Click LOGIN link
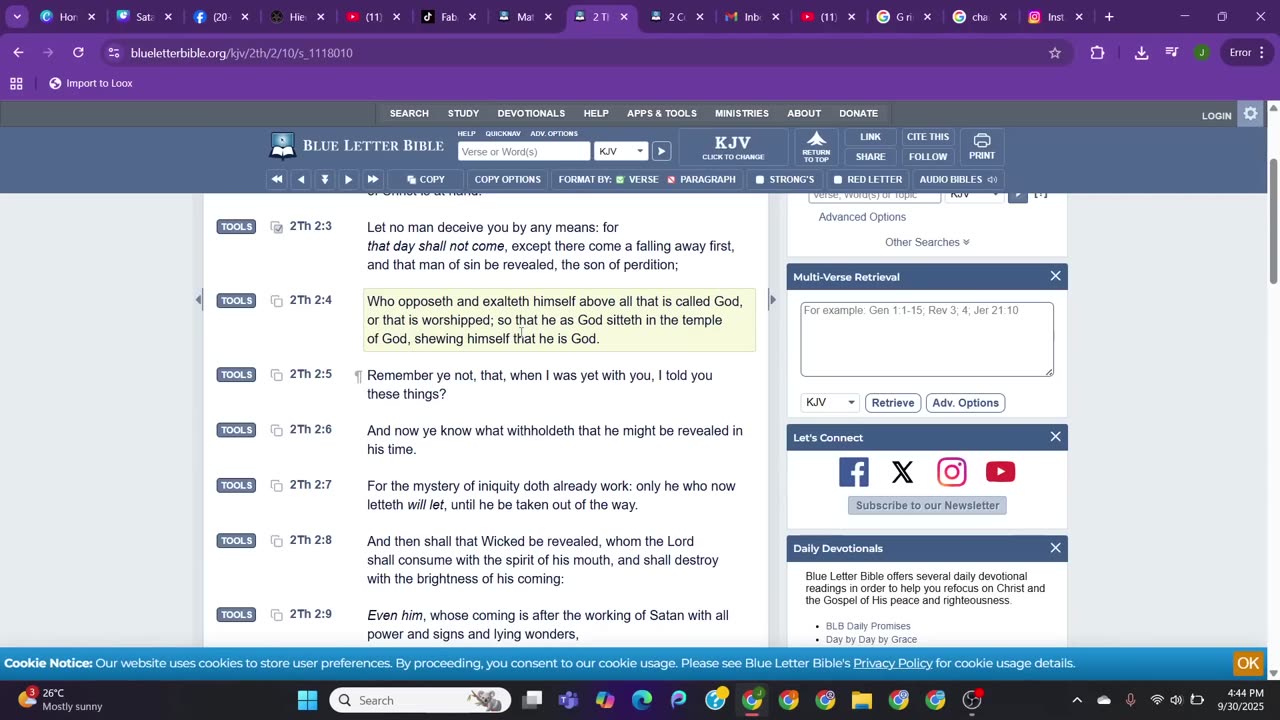Image resolution: width=1280 pixels, height=720 pixels. click(x=1216, y=116)
